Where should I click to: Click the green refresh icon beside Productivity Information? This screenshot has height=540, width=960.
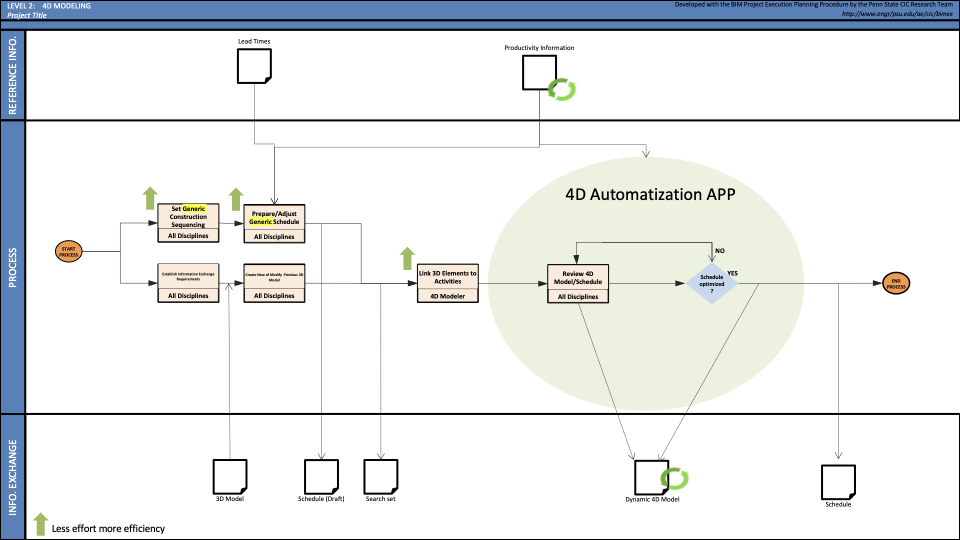tap(561, 89)
